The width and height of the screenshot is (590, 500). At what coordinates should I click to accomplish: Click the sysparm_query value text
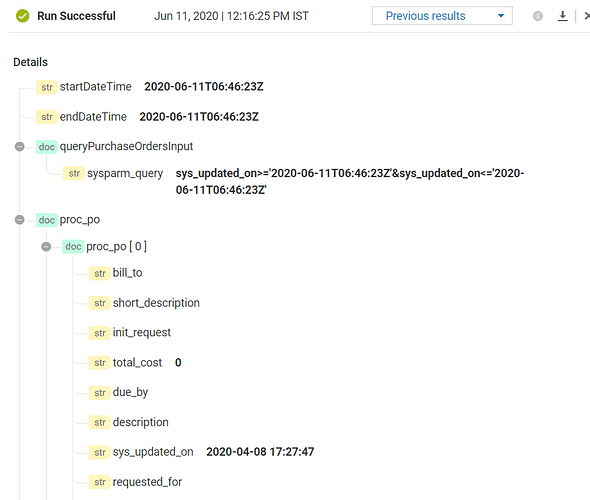click(350, 181)
